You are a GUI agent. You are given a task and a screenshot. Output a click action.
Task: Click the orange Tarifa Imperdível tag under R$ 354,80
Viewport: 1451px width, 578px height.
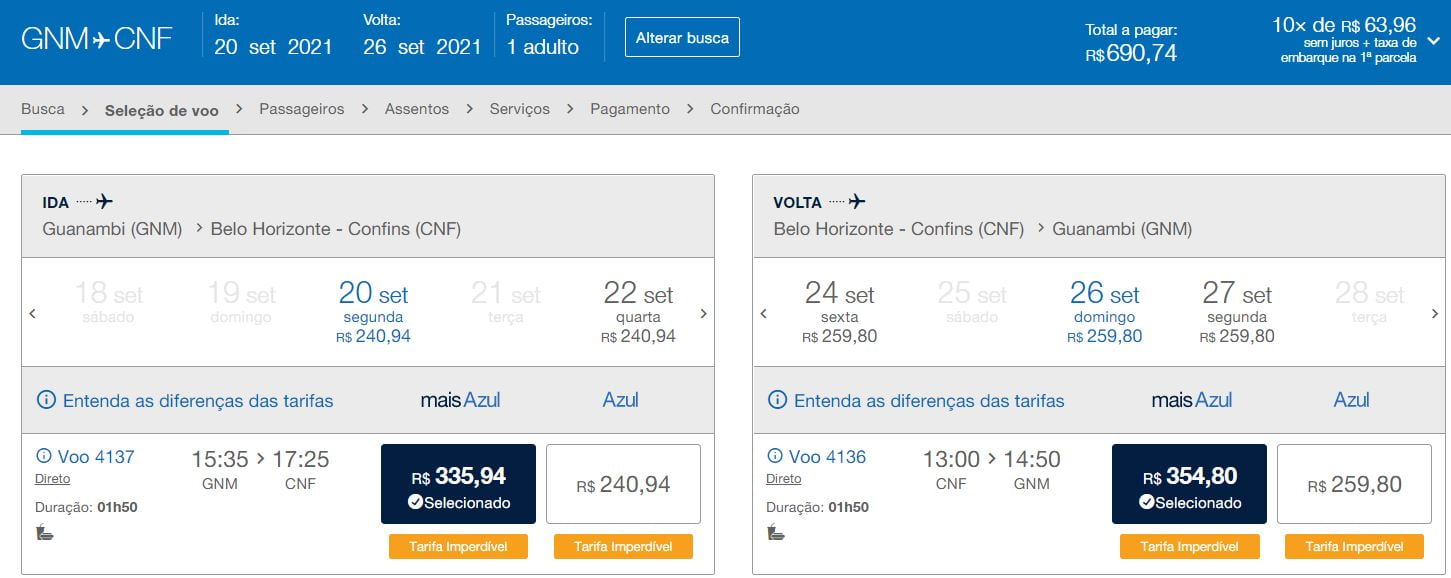pos(1190,547)
